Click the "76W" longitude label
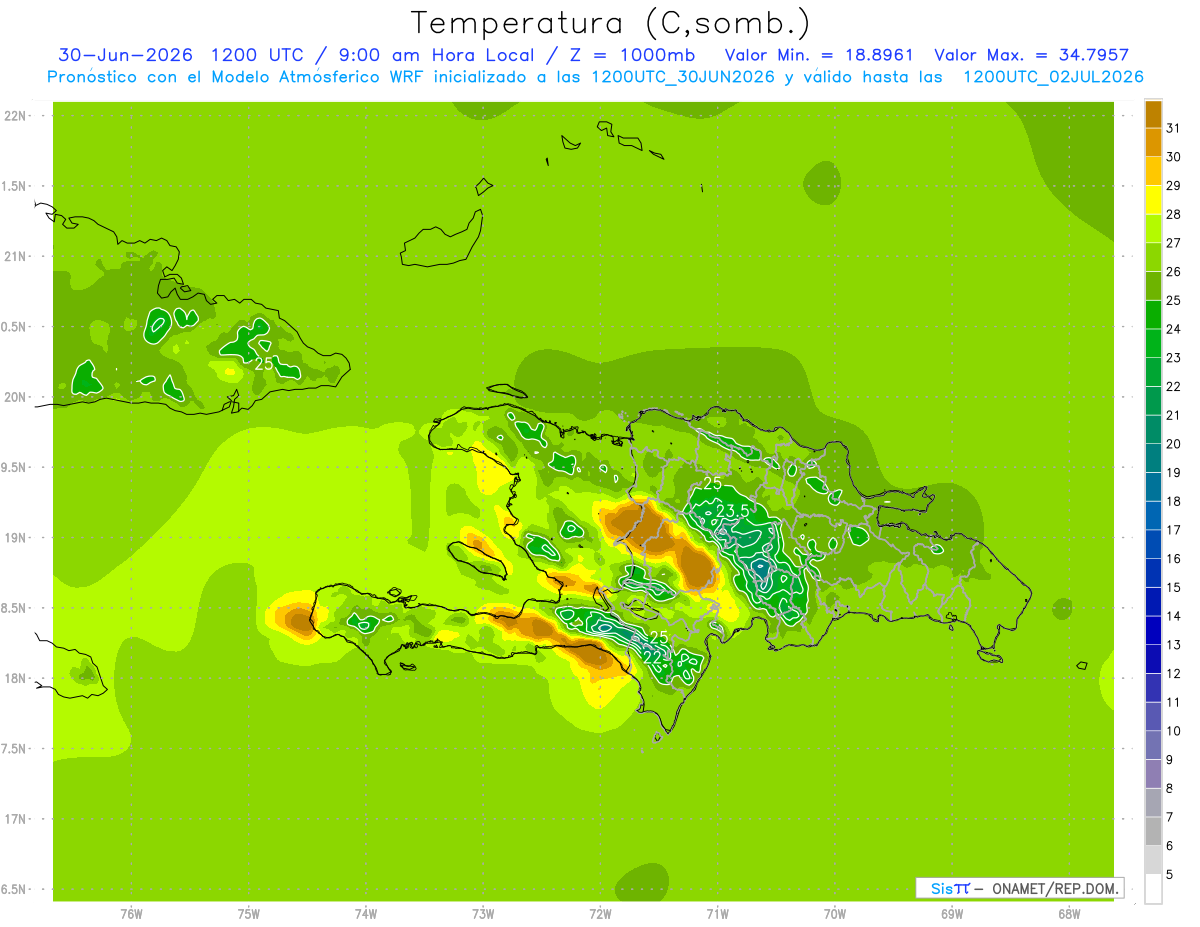Image resolution: width=1200 pixels, height=927 pixels. 131,914
